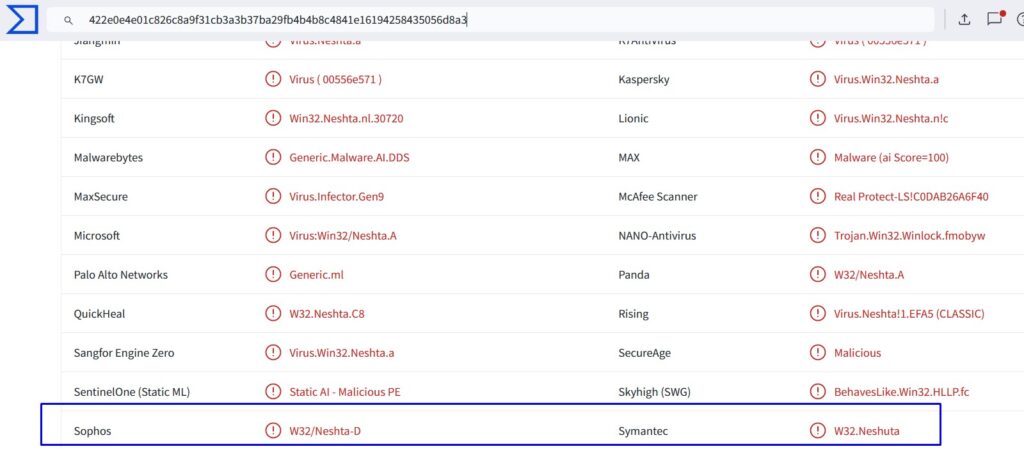Click alert icon beside Real Protect-LS!C0DAB26A6F40
The width and height of the screenshot is (1024, 449).
coord(817,196)
